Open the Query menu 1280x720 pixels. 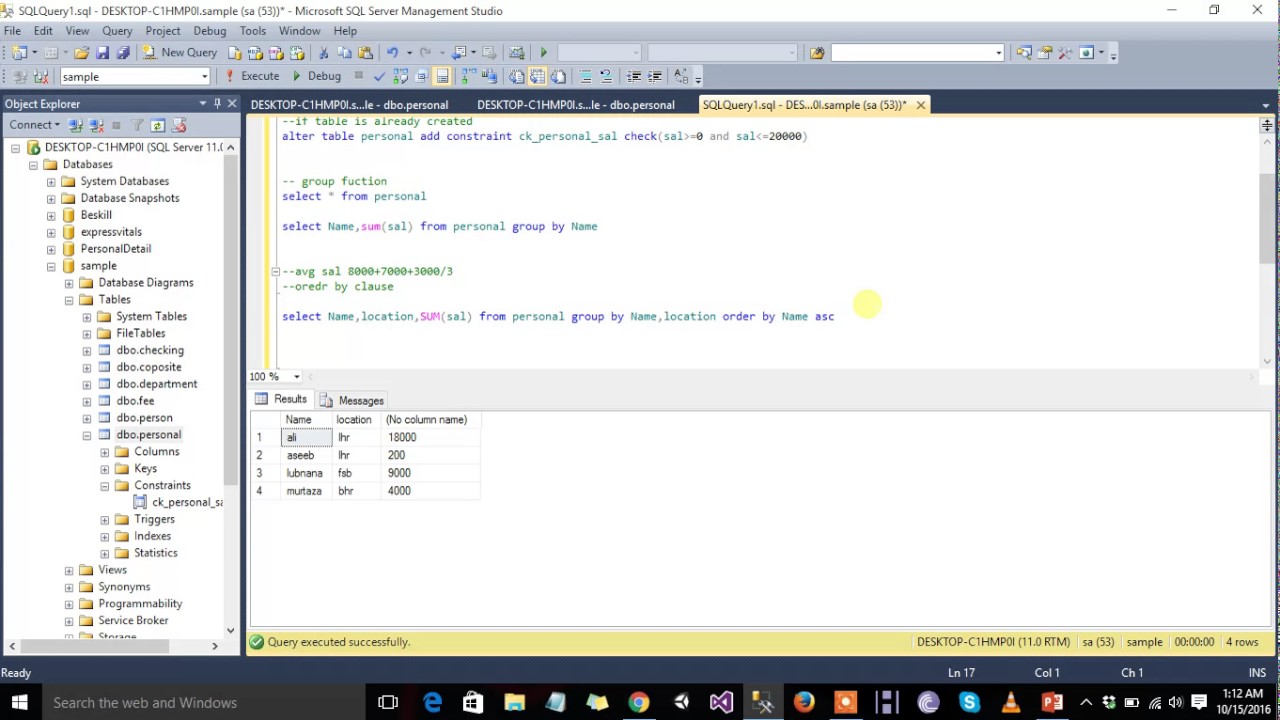[x=117, y=31]
